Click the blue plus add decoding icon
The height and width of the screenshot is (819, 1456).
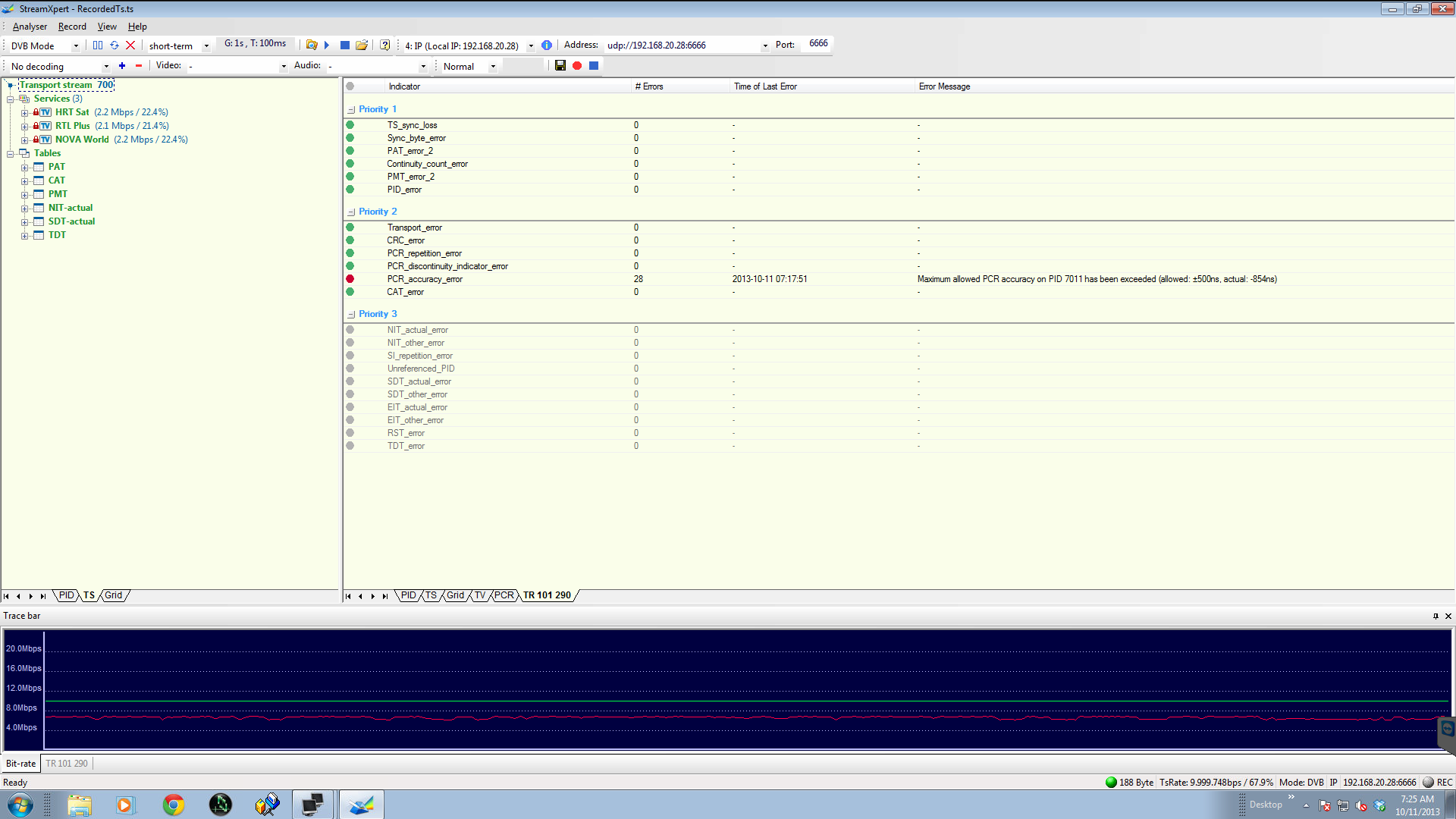(x=122, y=66)
